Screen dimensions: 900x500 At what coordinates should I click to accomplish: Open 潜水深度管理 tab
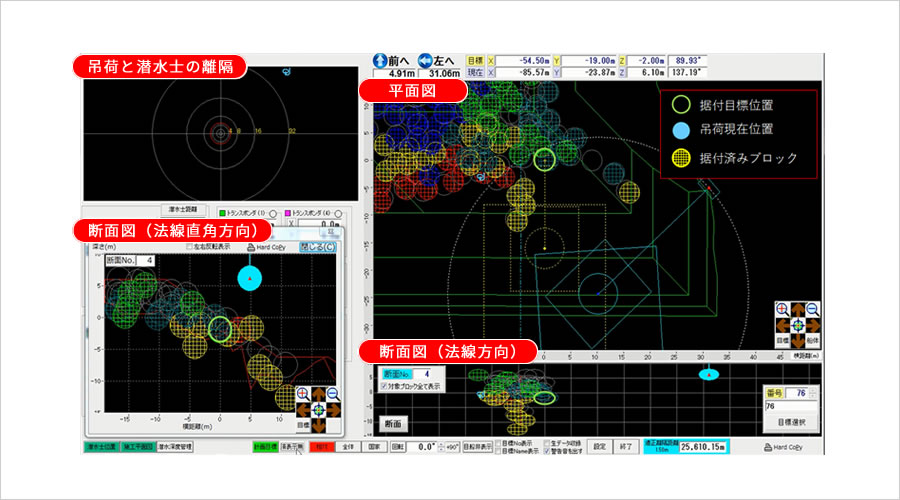(x=175, y=447)
